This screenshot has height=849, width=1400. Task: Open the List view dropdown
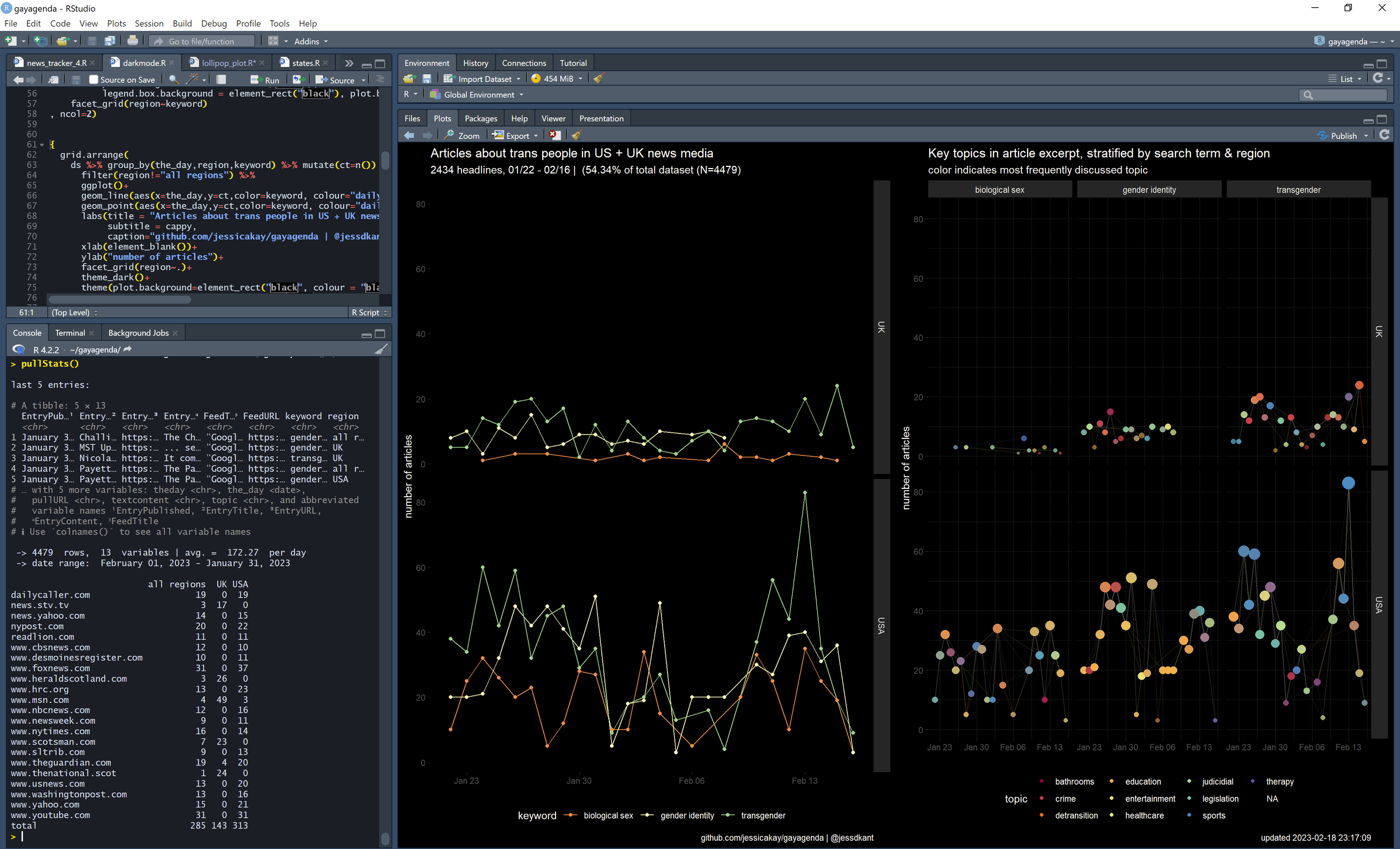(1345, 78)
